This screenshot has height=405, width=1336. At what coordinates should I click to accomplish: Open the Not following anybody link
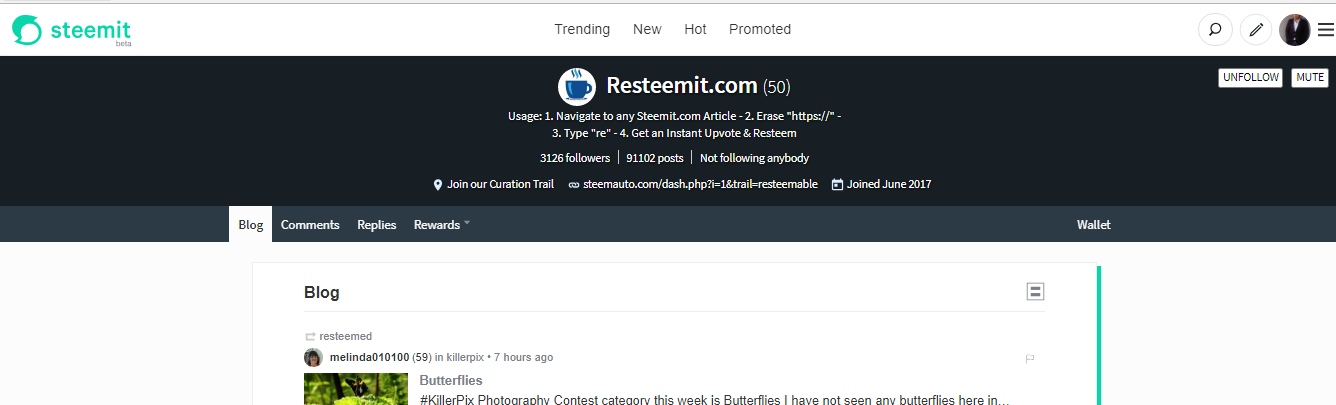coord(754,158)
